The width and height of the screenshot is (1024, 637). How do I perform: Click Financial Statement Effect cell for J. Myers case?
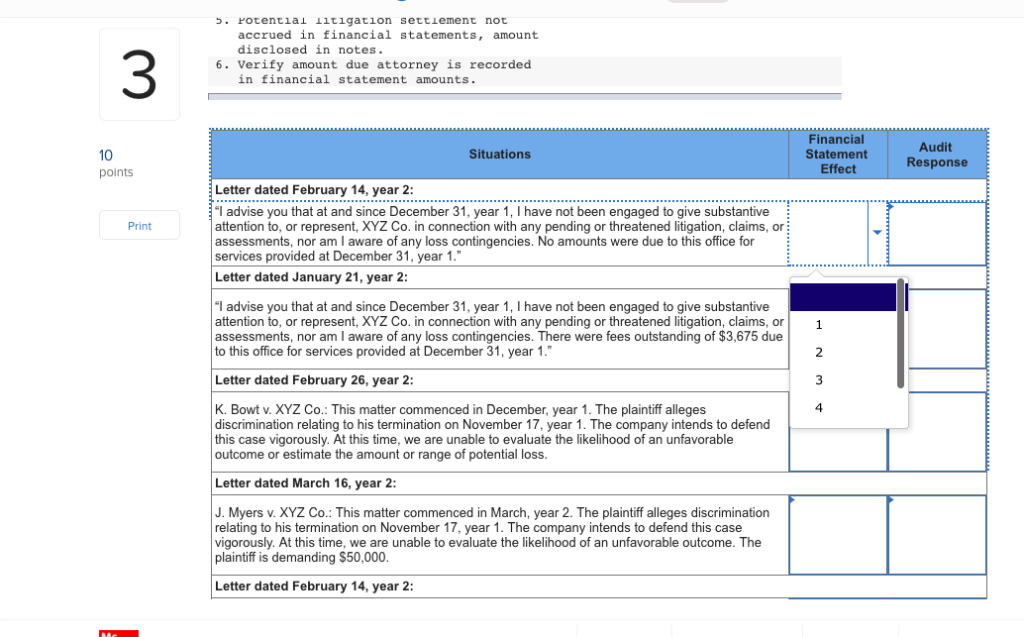click(x=838, y=535)
